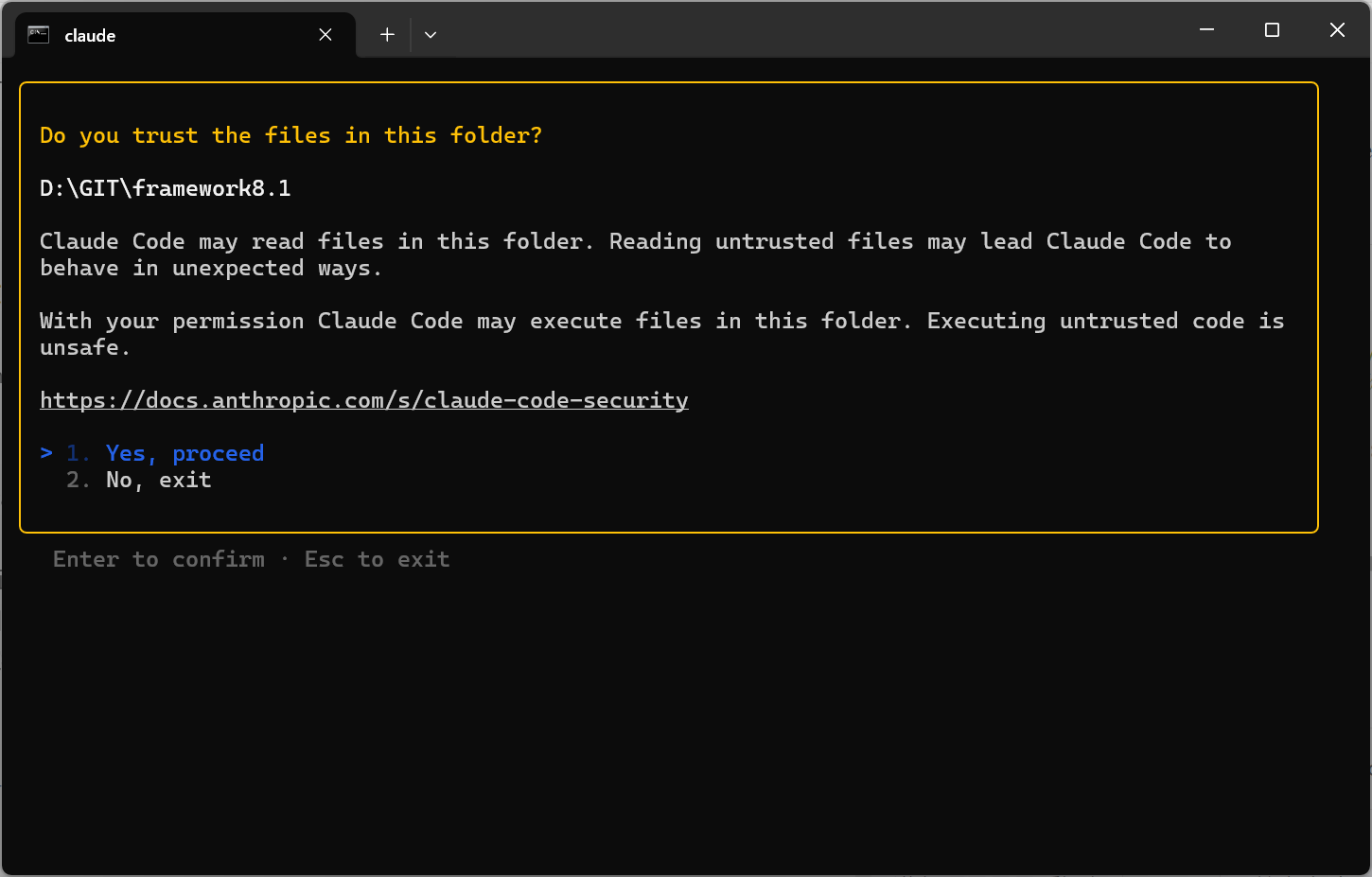
Task: Click the terminal icon on the claude tab
Action: click(38, 35)
